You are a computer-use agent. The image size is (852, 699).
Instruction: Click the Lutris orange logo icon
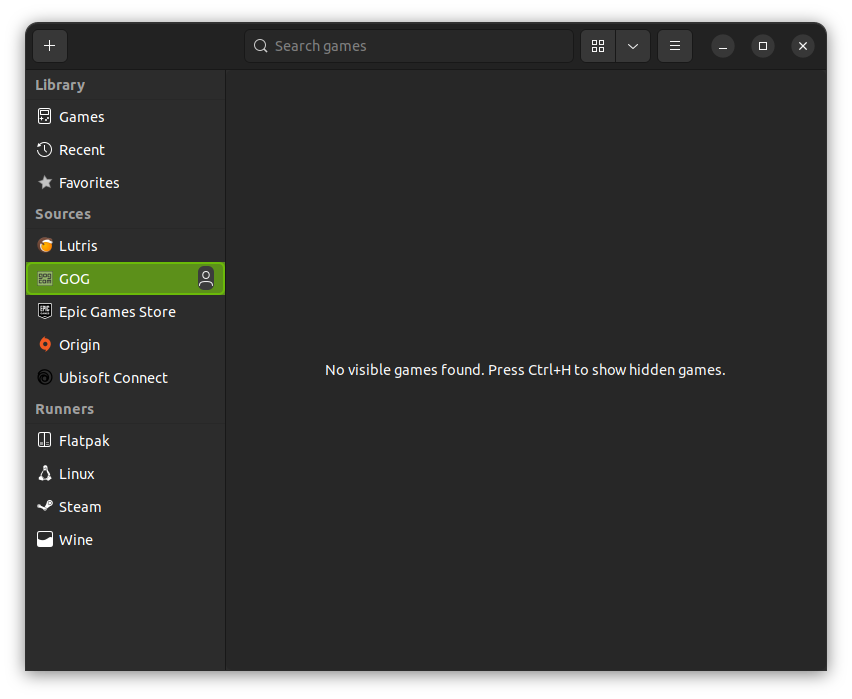tap(45, 245)
